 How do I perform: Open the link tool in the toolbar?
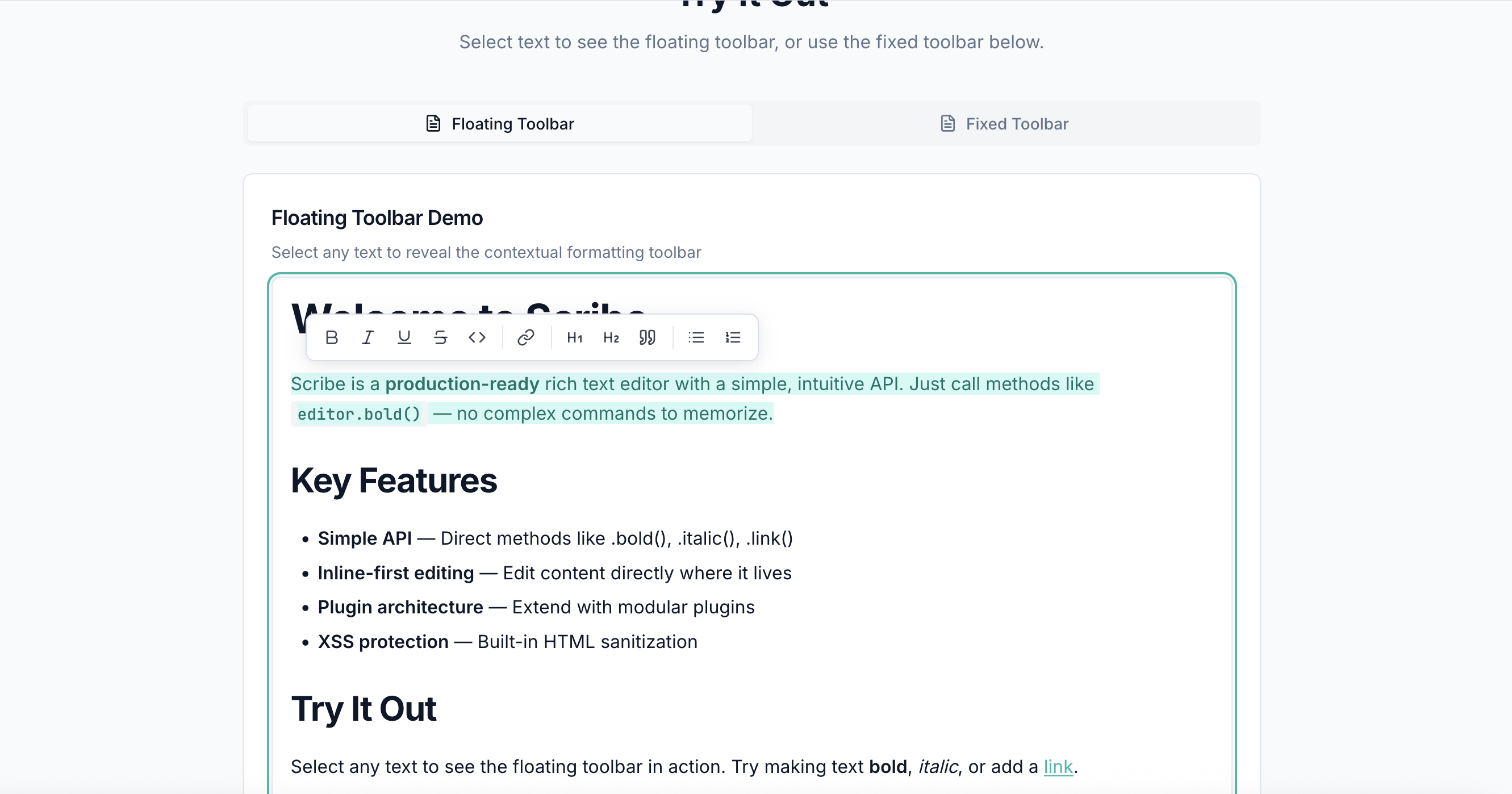click(526, 337)
